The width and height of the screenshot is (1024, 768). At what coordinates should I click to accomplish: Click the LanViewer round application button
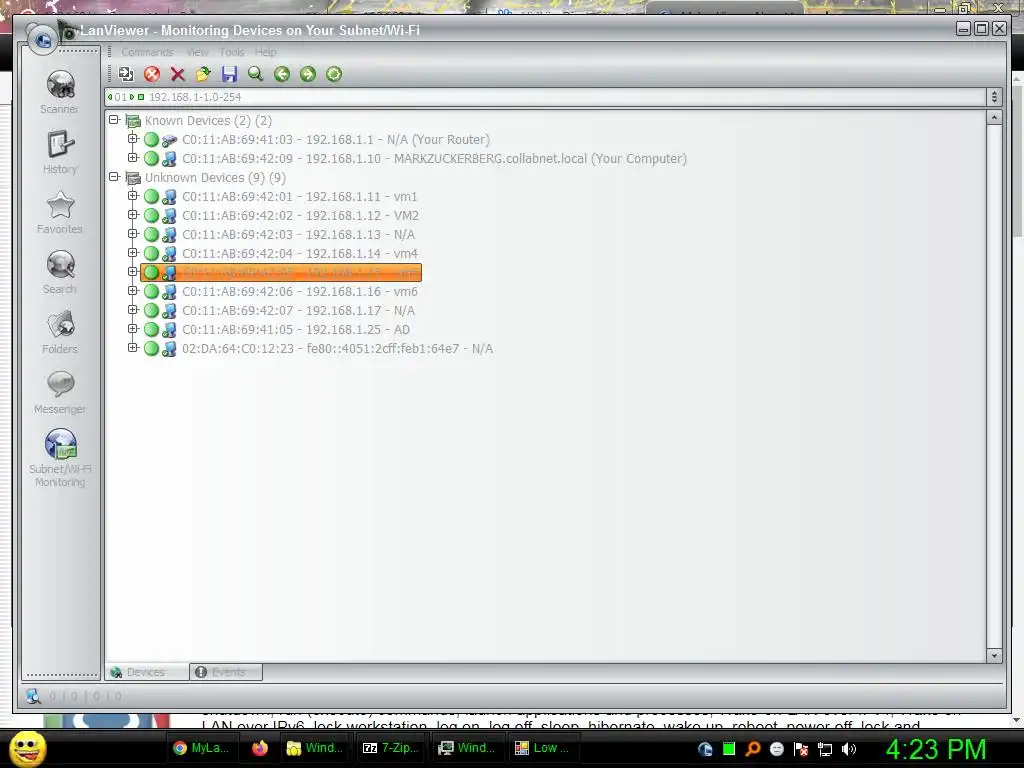[x=43, y=40]
